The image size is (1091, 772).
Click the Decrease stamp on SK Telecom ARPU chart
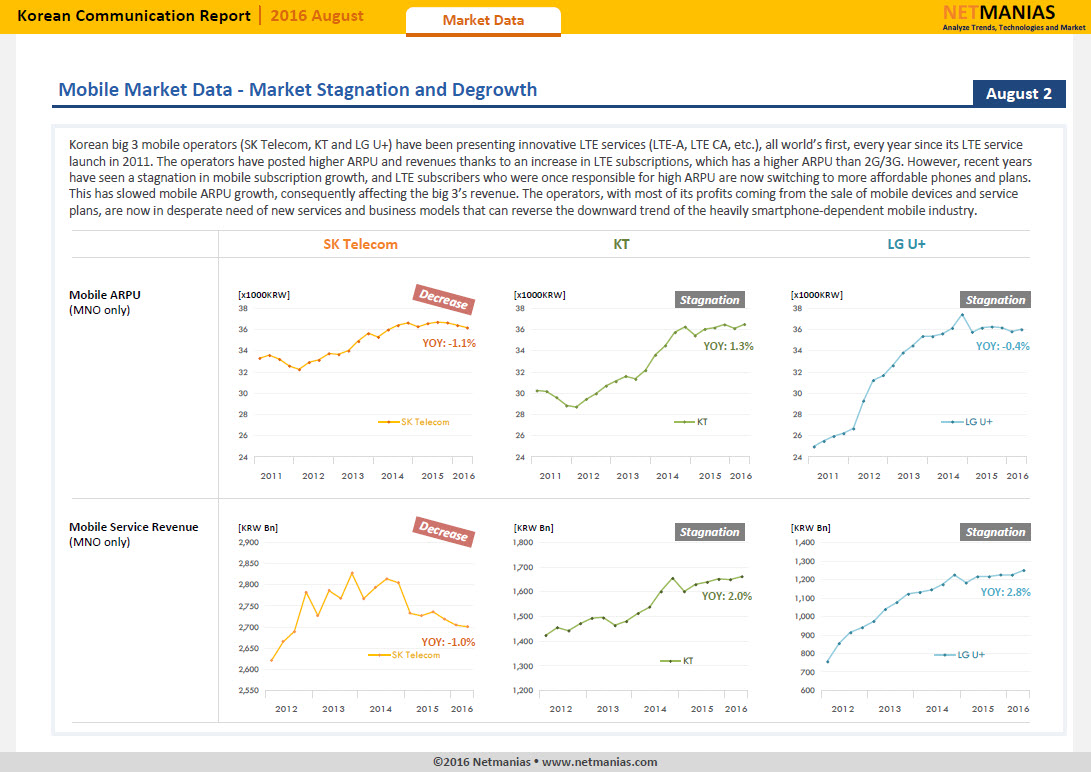pos(443,299)
